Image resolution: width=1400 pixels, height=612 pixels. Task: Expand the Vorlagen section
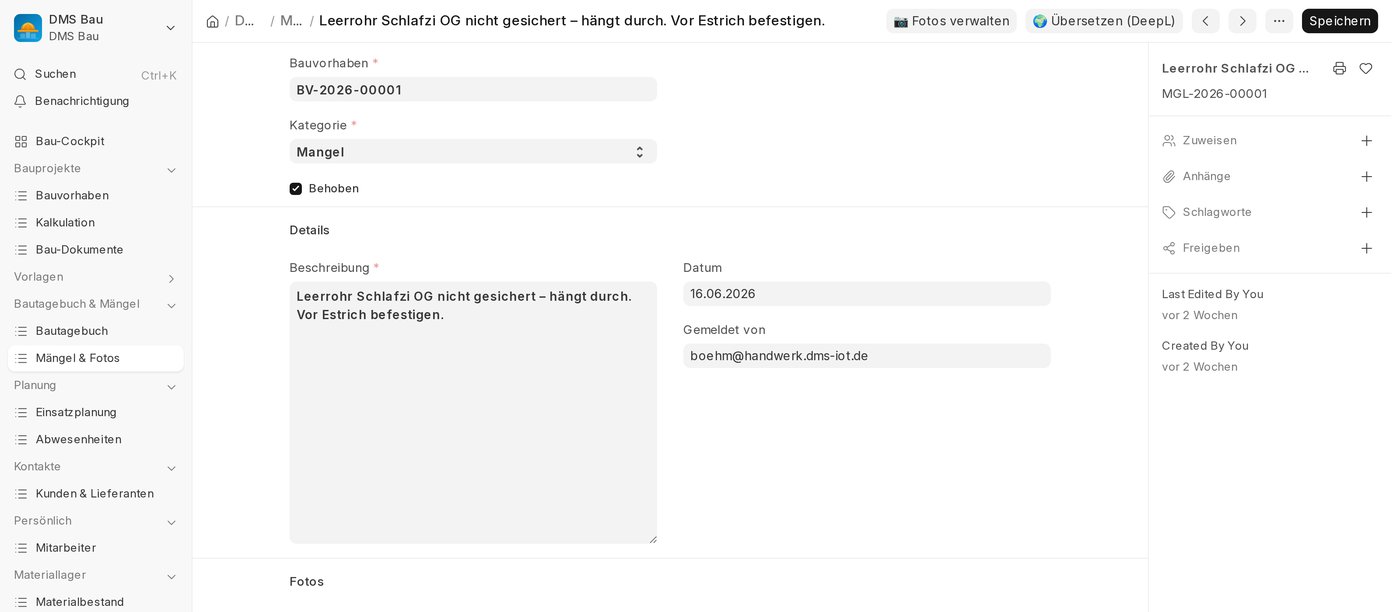click(171, 278)
